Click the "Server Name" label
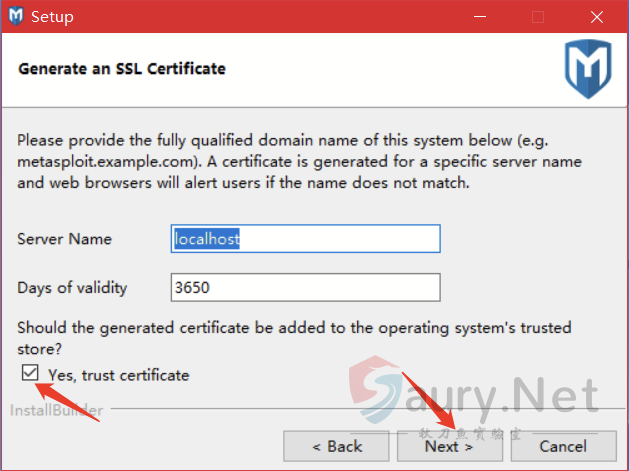Viewport: 629px width, 471px height. pyautogui.click(x=64, y=239)
